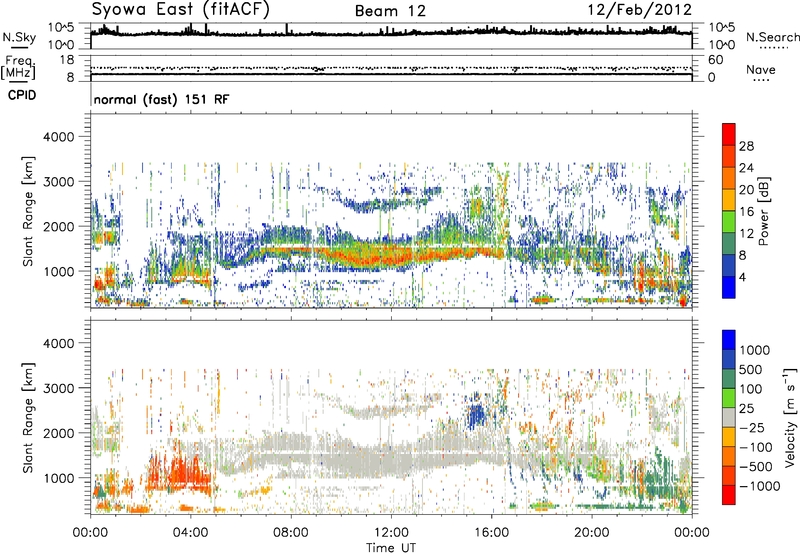Click "normal (fast) 151 RF" mode text
The height and width of the screenshot is (554, 800).
(161, 99)
